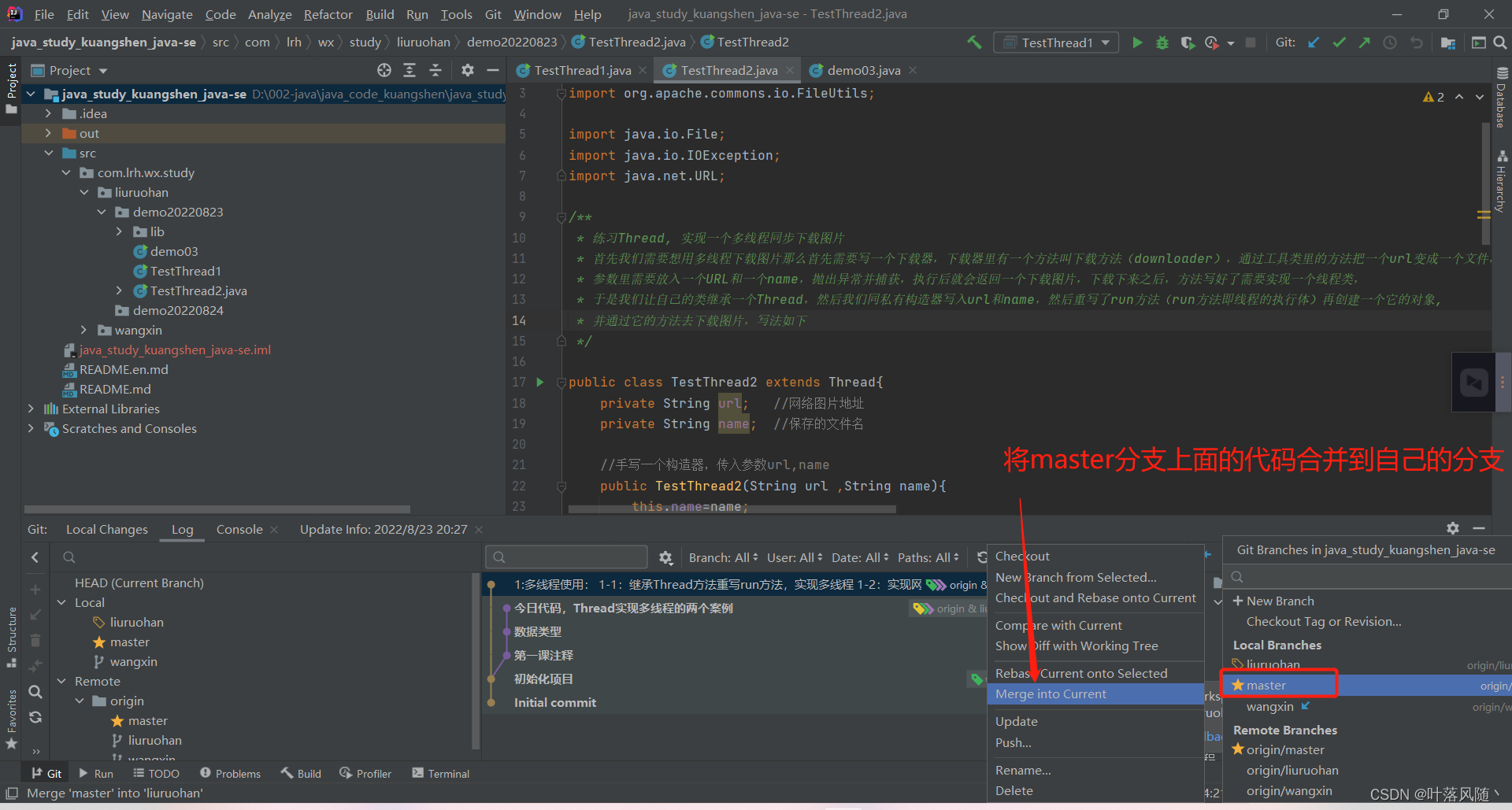Screen dimensions: 1512x810
Task: Hide the Project panel minus icon
Action: click(x=493, y=70)
